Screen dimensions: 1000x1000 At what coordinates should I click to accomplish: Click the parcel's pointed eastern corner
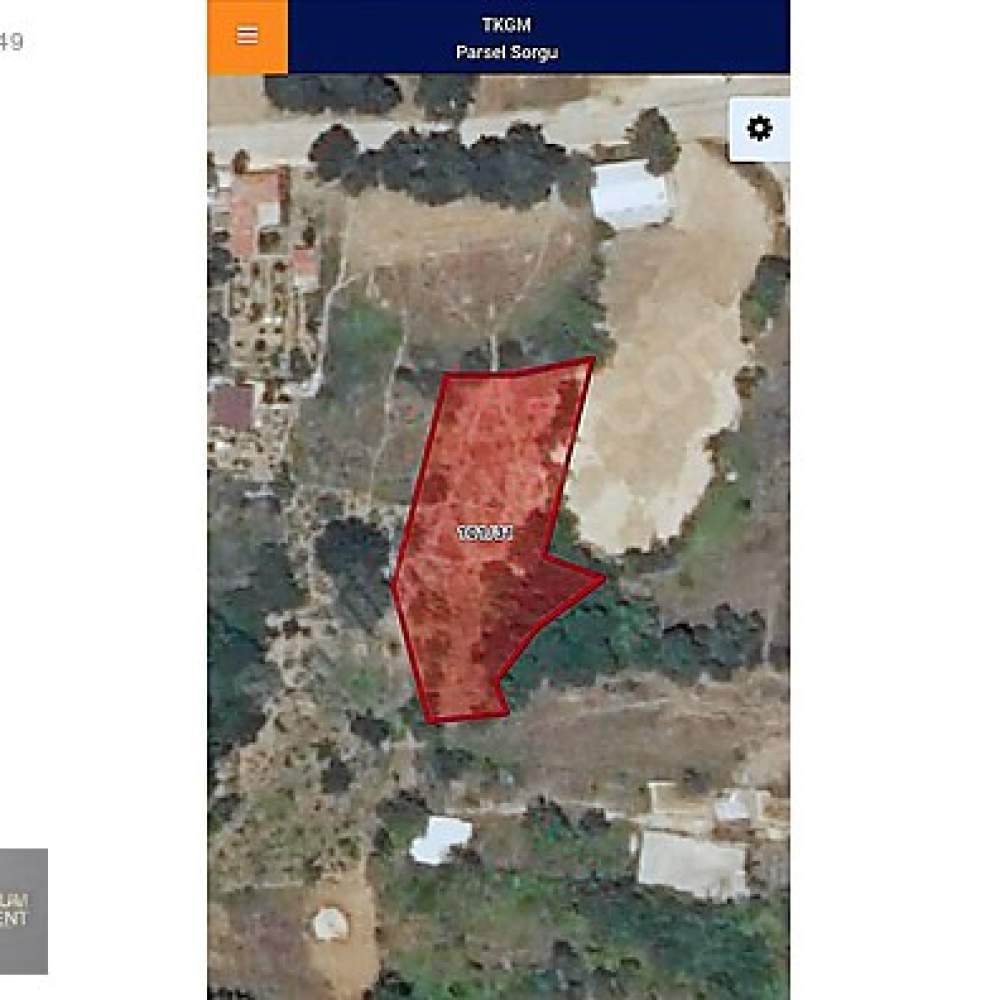tap(602, 578)
